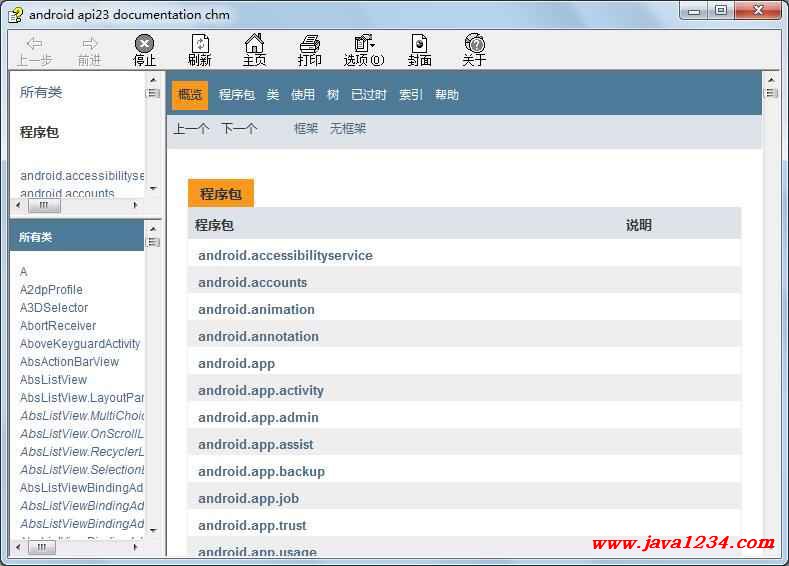Switch to the 索引 index tab
Screen dimensions: 789x566
[411, 95]
